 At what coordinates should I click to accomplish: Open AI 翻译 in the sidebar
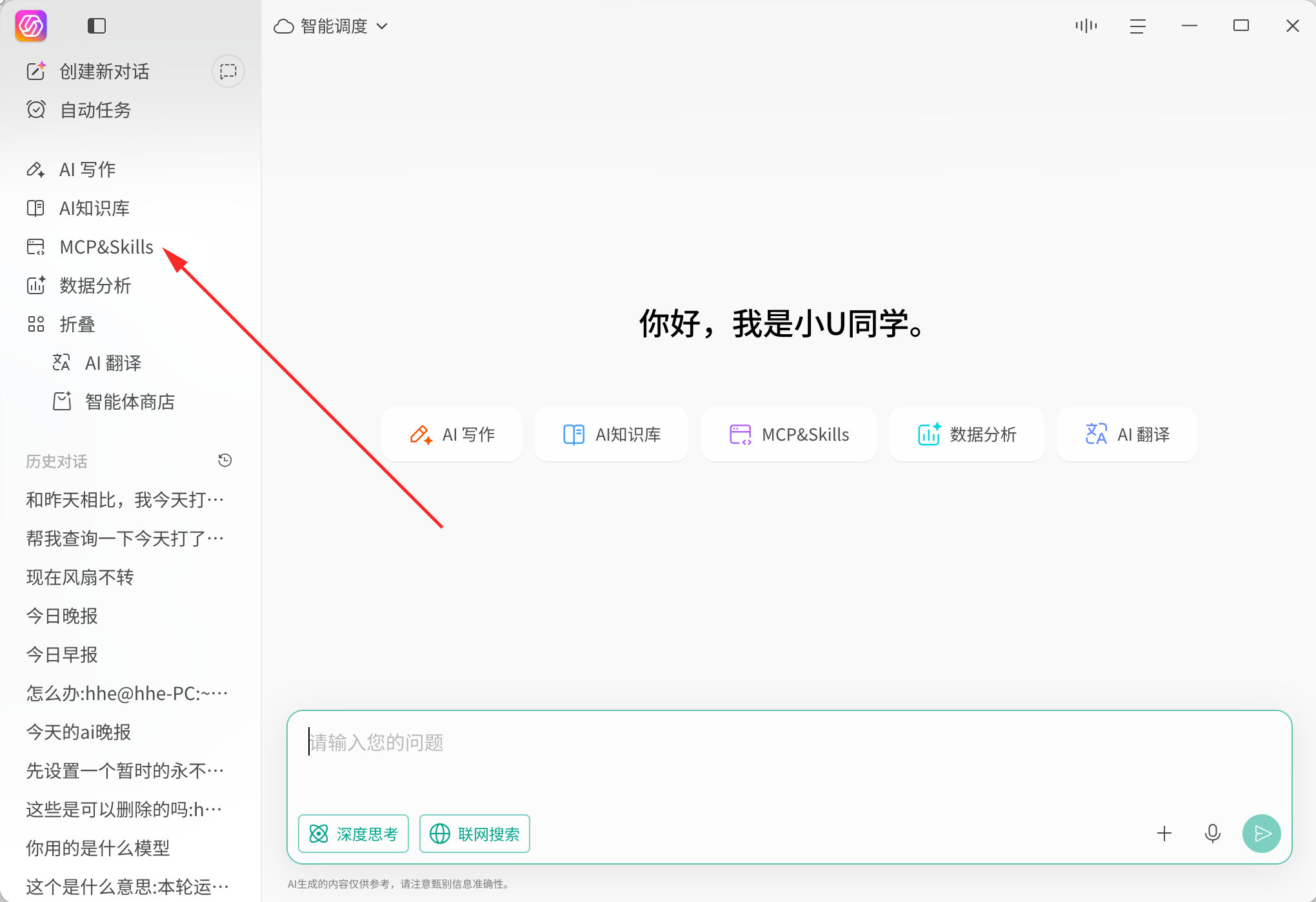pos(97,363)
